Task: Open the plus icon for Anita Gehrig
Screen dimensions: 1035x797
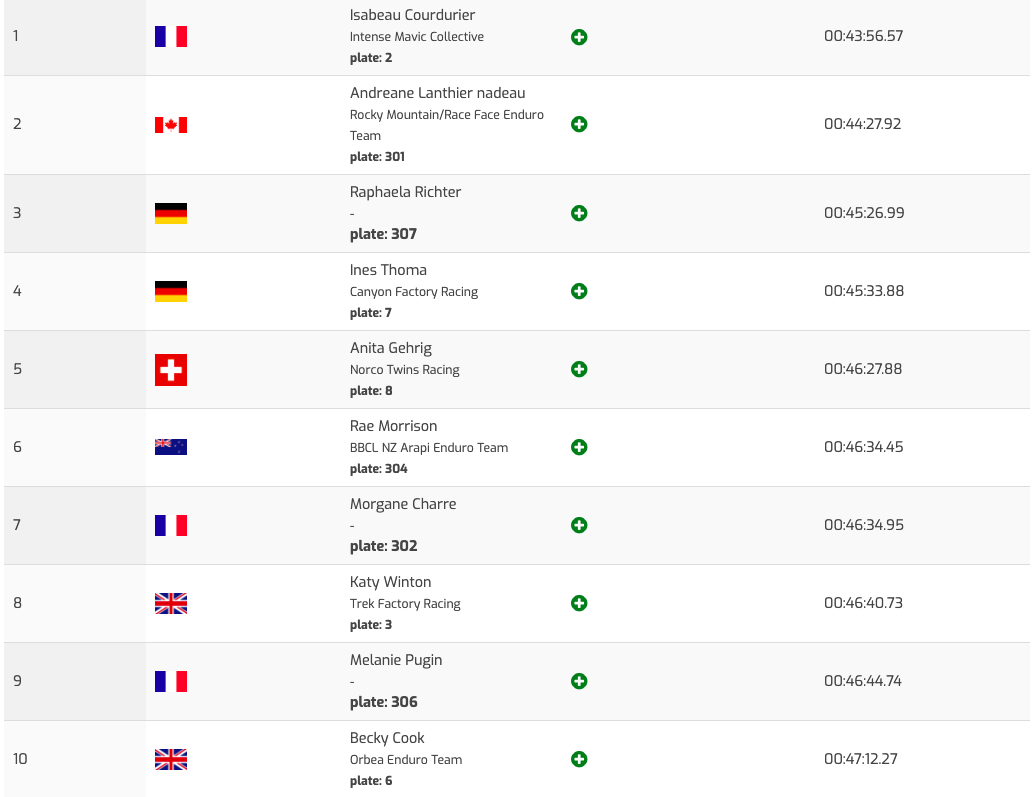Action: point(579,369)
